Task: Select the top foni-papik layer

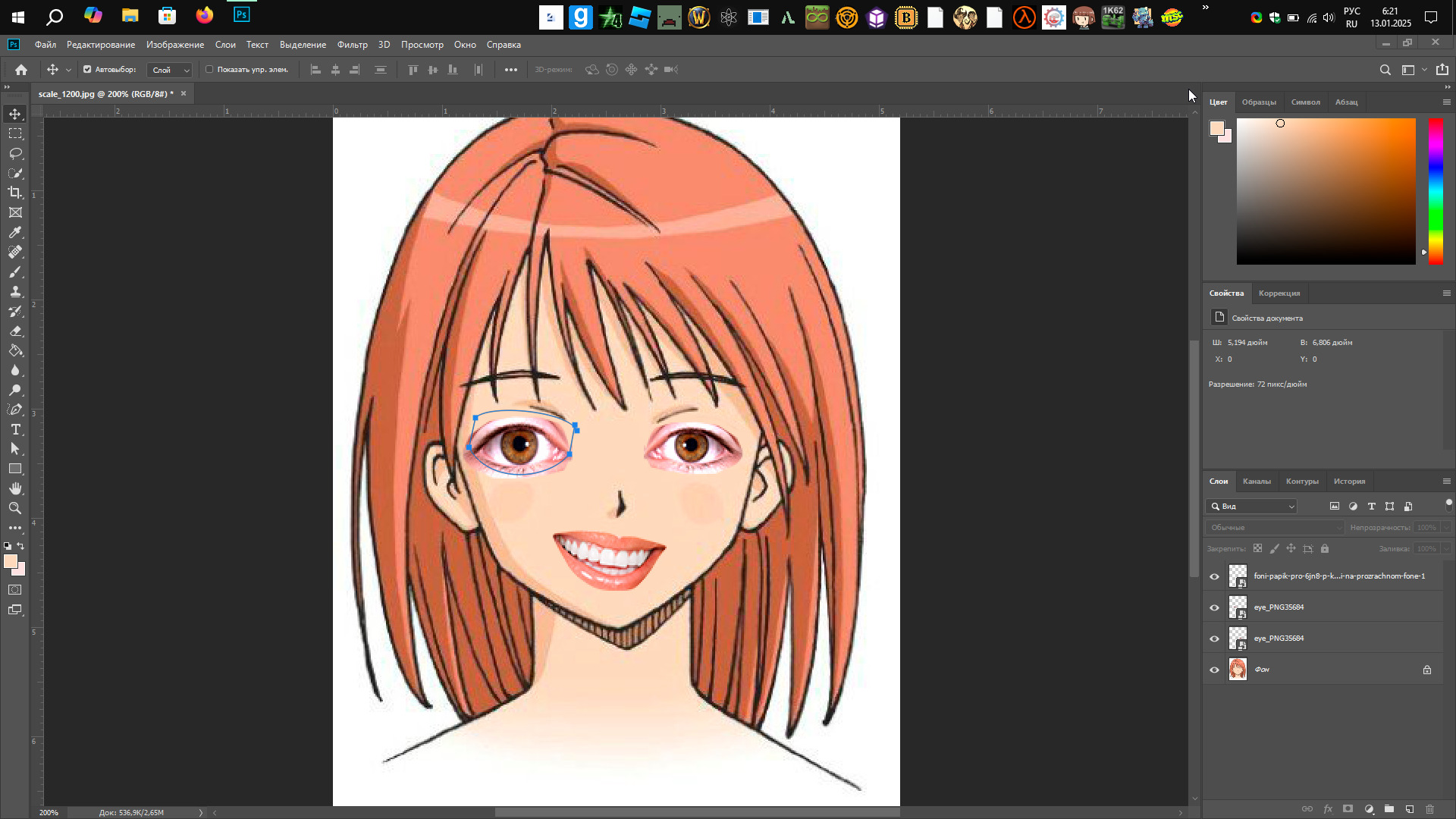Action: [x=1338, y=576]
